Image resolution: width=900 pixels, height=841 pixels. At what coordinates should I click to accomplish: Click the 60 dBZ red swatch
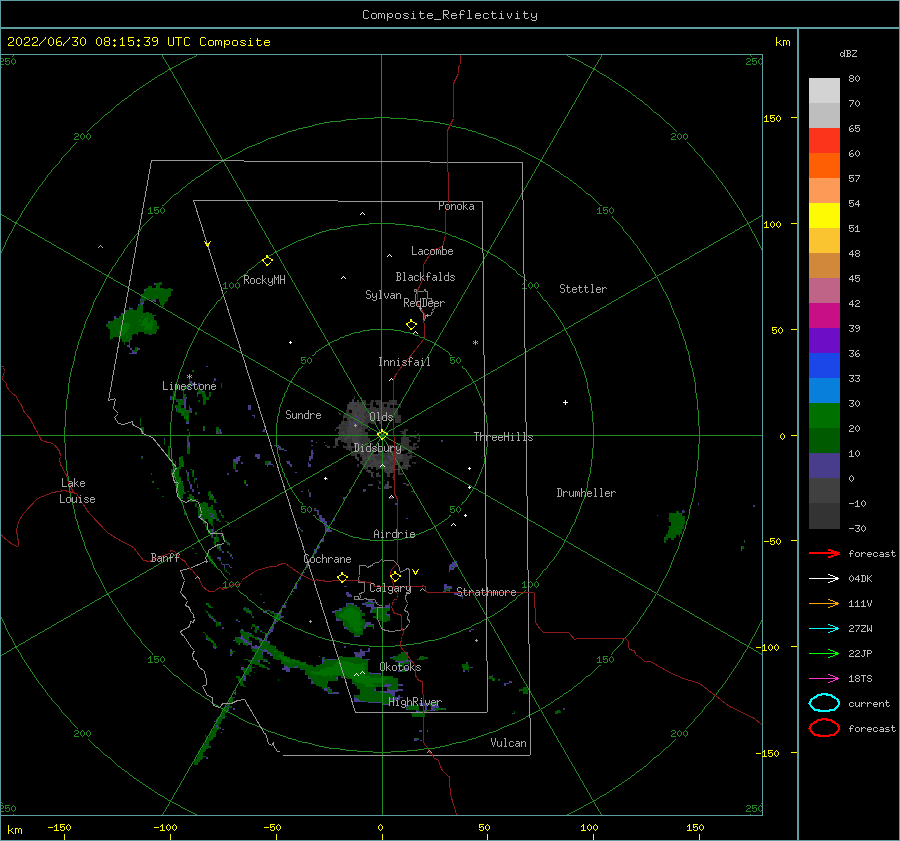[824, 140]
